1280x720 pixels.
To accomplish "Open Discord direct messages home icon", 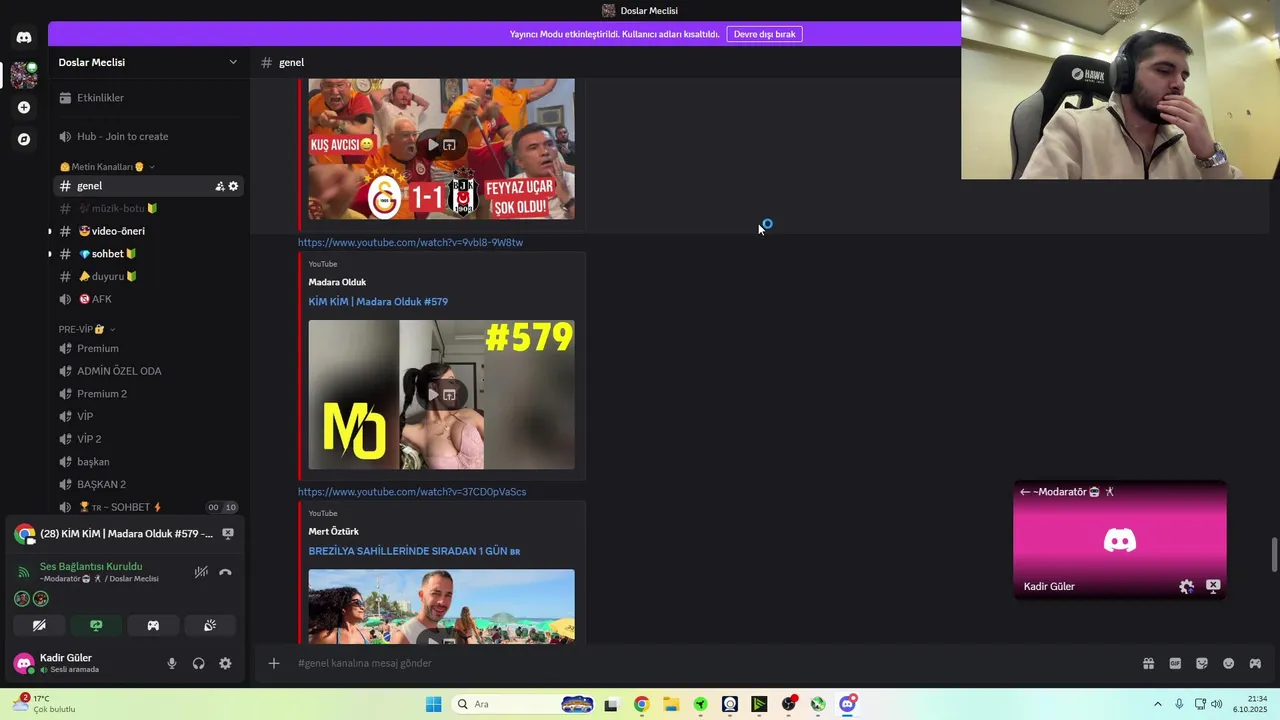I will (x=24, y=38).
